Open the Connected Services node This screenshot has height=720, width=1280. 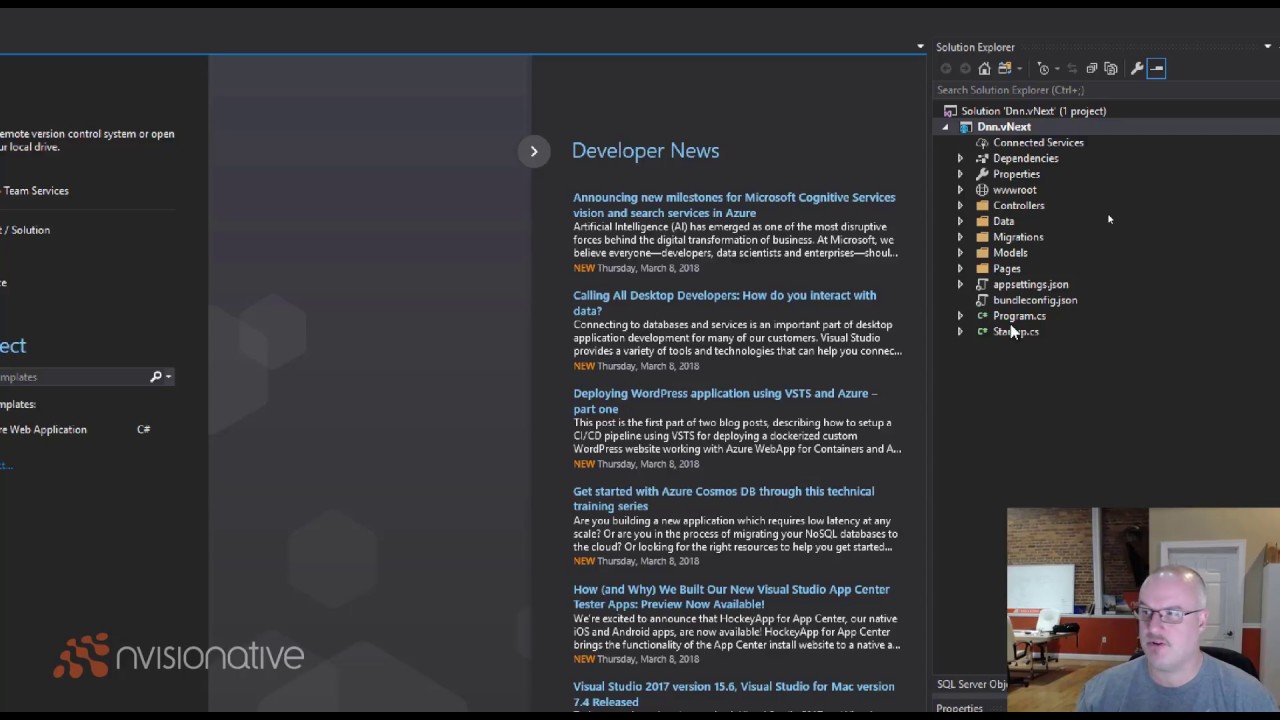(x=1037, y=143)
